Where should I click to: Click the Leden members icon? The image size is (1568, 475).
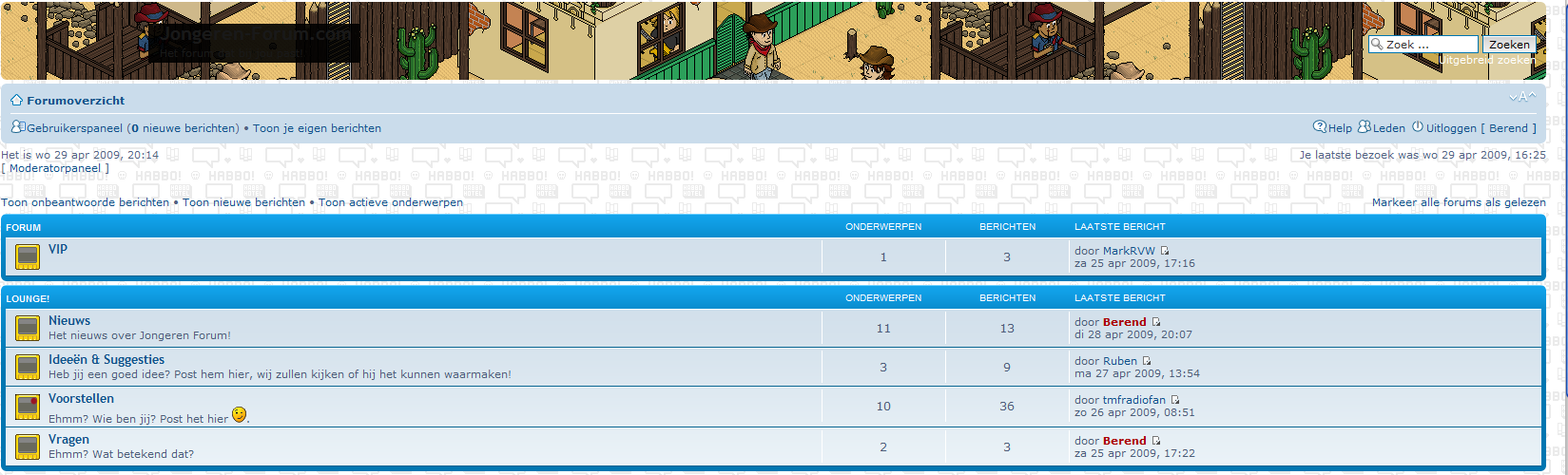pyautogui.click(x=1365, y=126)
